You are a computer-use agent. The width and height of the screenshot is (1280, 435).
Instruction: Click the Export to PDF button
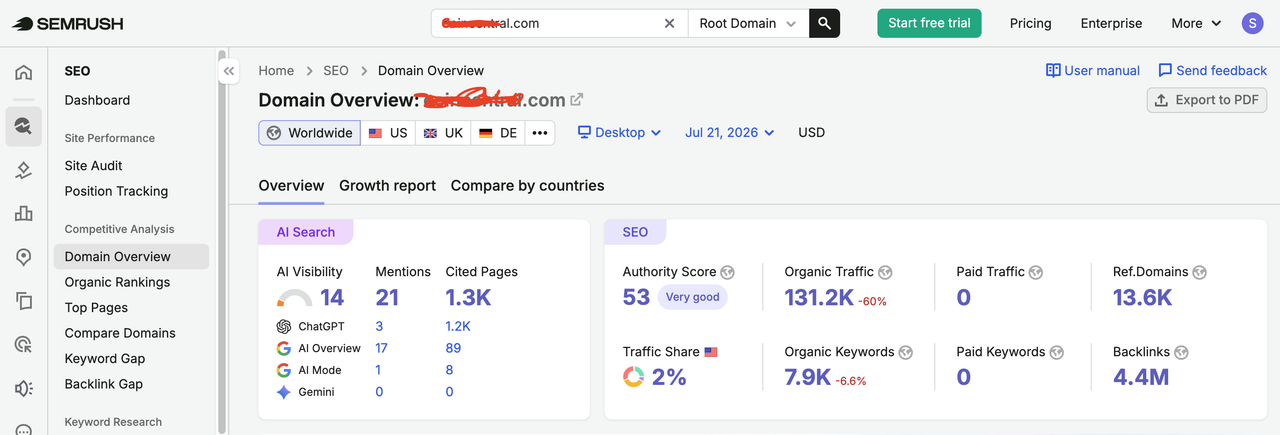click(1207, 100)
